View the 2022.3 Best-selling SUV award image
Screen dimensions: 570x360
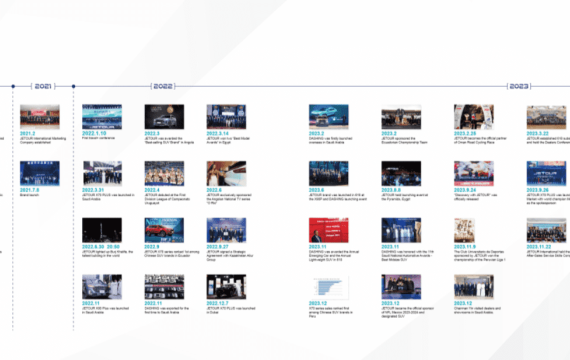pyautogui.click(x=164, y=117)
